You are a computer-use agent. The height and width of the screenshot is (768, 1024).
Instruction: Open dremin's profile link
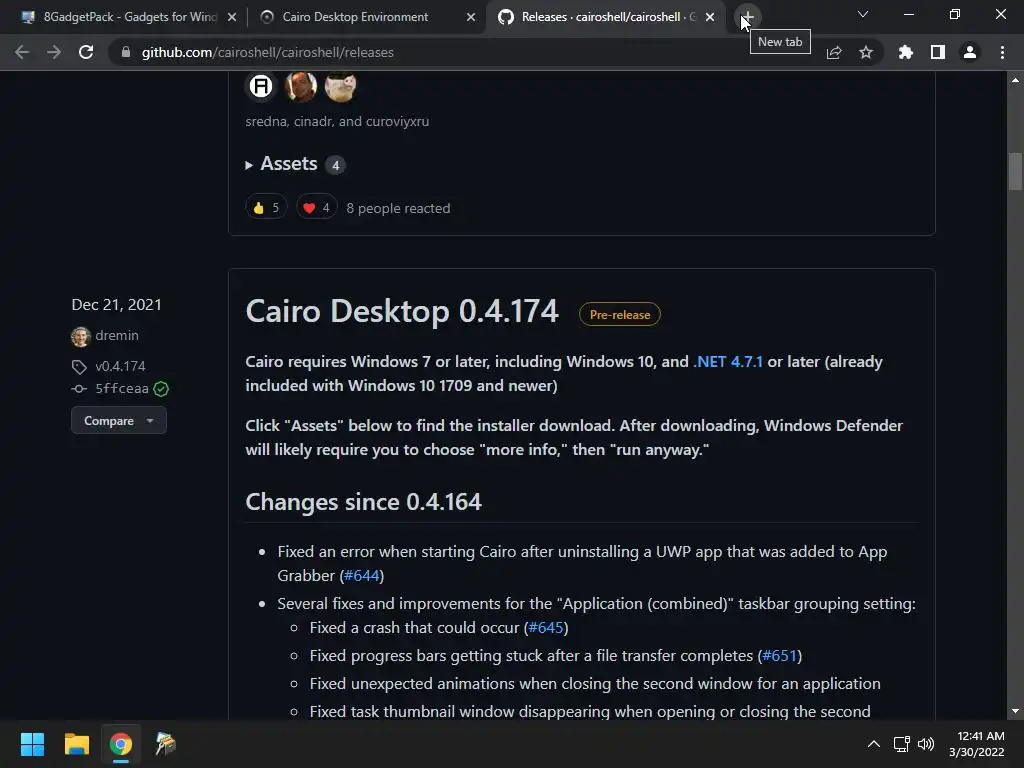tap(117, 336)
